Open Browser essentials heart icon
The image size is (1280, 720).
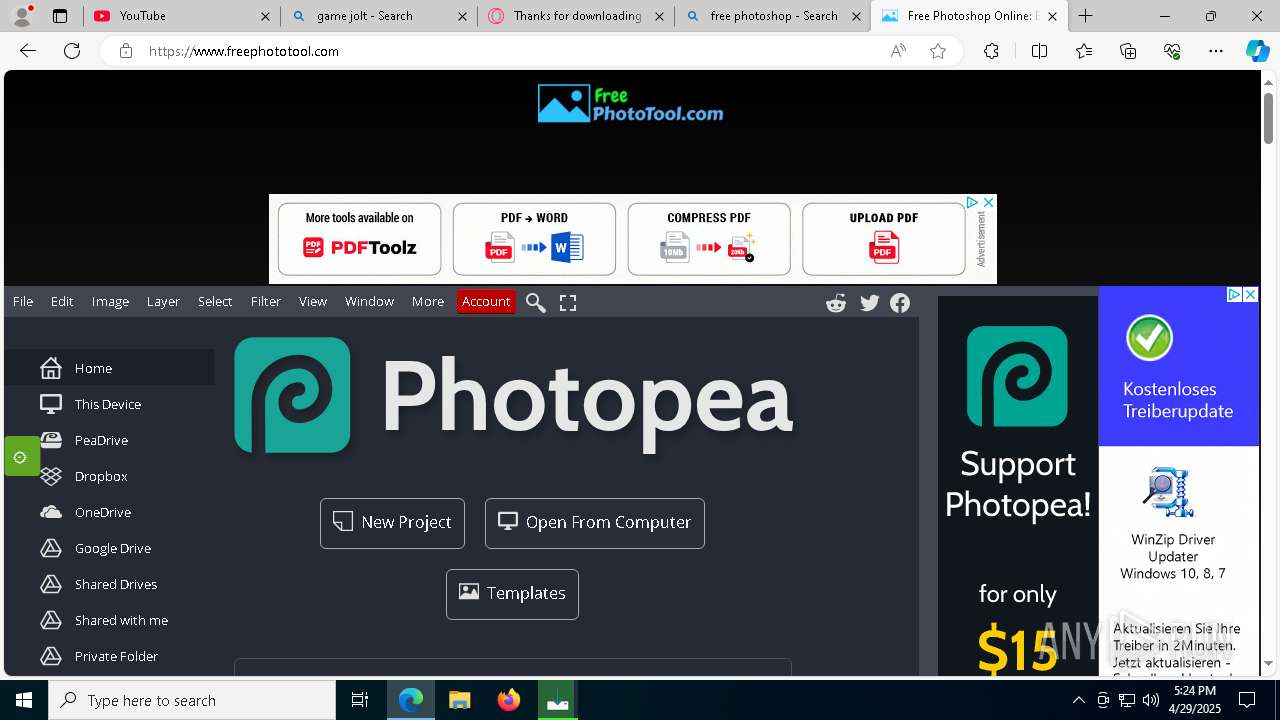[x=1172, y=51]
